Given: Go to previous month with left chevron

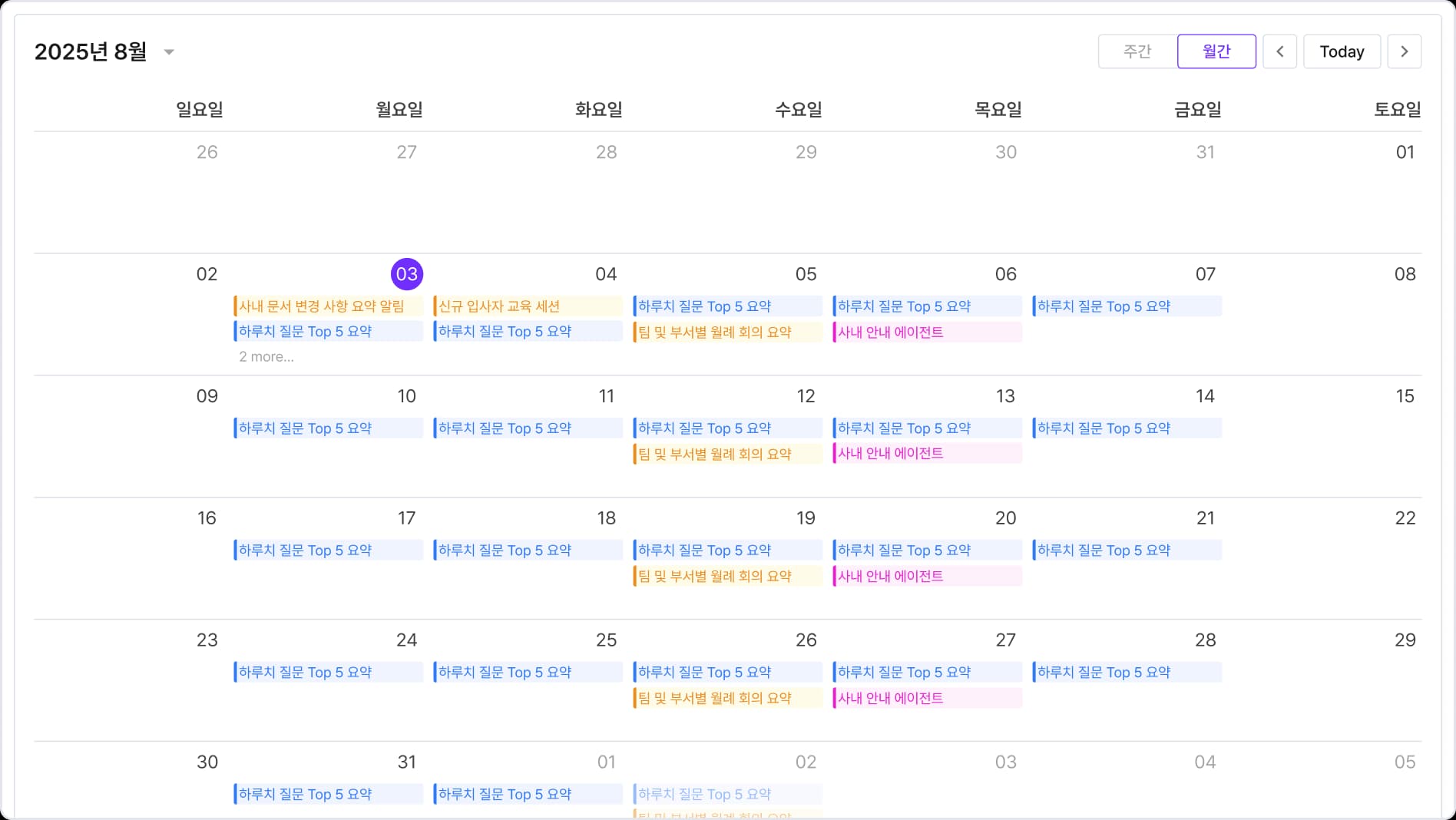Looking at the screenshot, I should (x=1279, y=51).
